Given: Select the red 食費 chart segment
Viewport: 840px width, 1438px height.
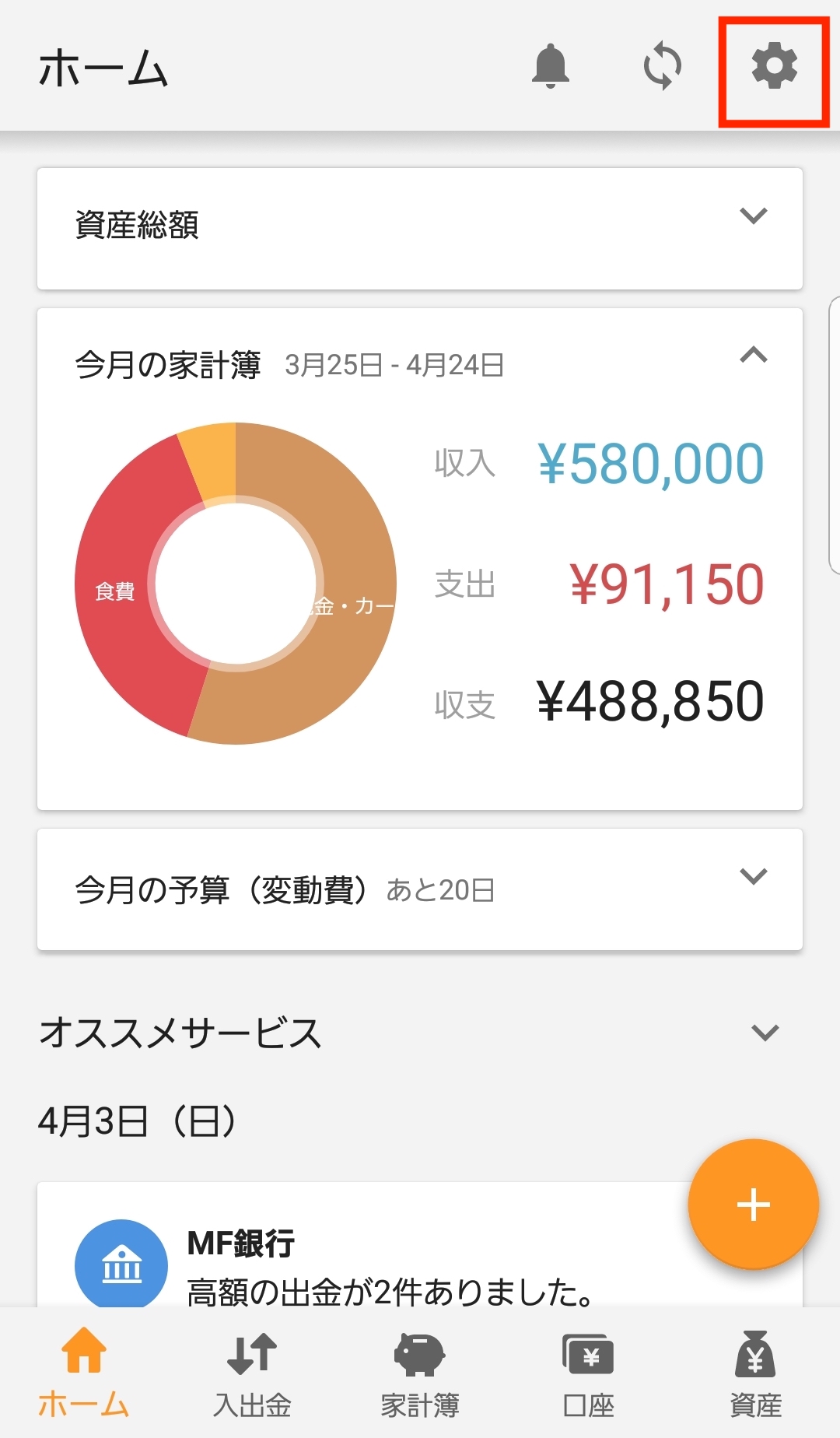Looking at the screenshot, I should click(x=114, y=591).
